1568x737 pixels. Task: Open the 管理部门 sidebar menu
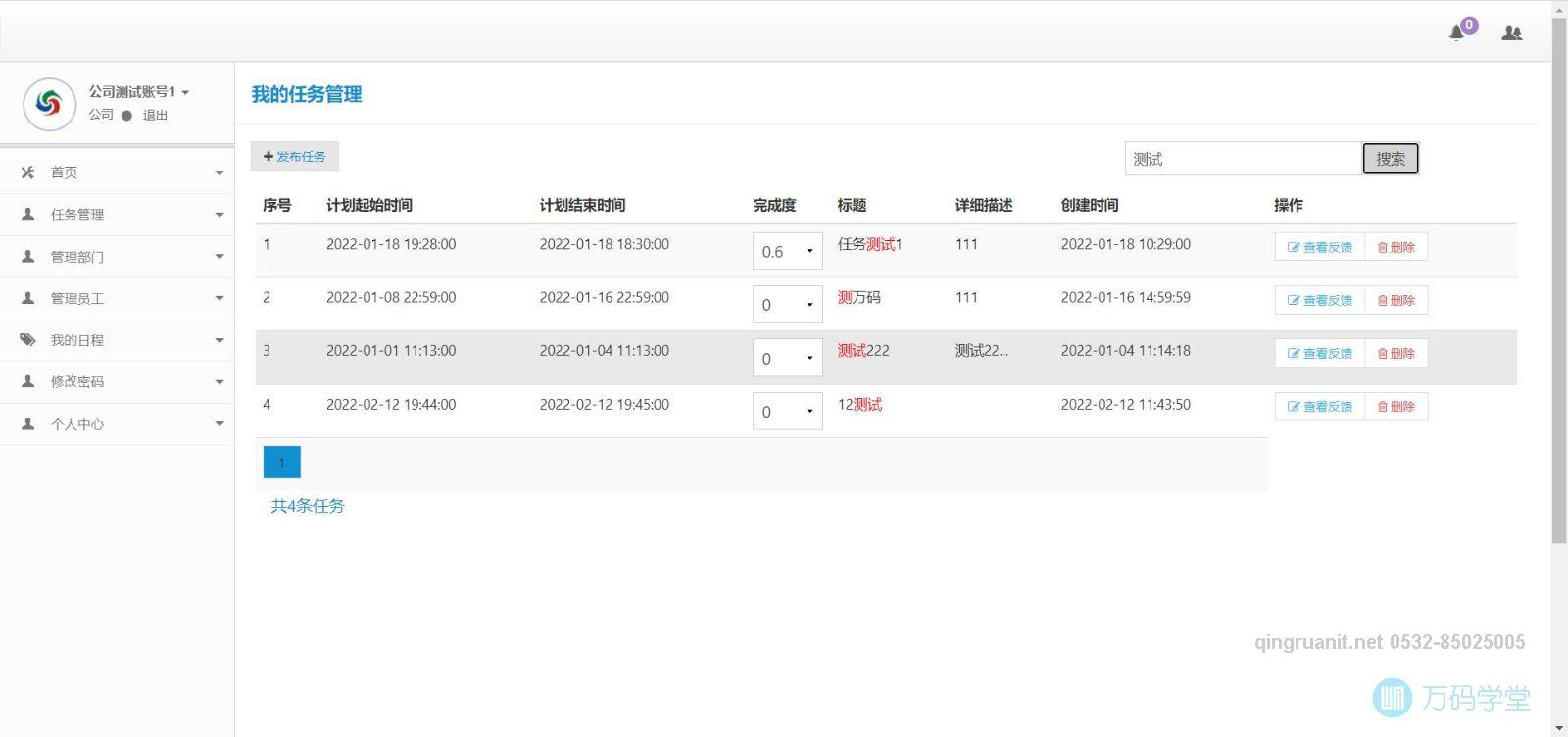pos(118,256)
